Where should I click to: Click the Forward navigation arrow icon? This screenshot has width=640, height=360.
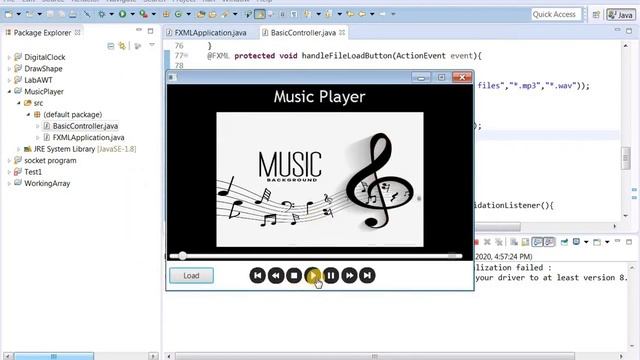(x=382, y=14)
